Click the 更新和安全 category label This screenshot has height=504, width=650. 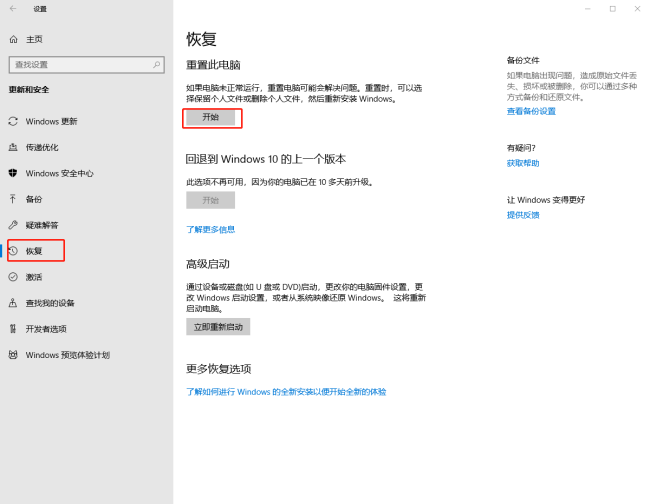(x=29, y=90)
